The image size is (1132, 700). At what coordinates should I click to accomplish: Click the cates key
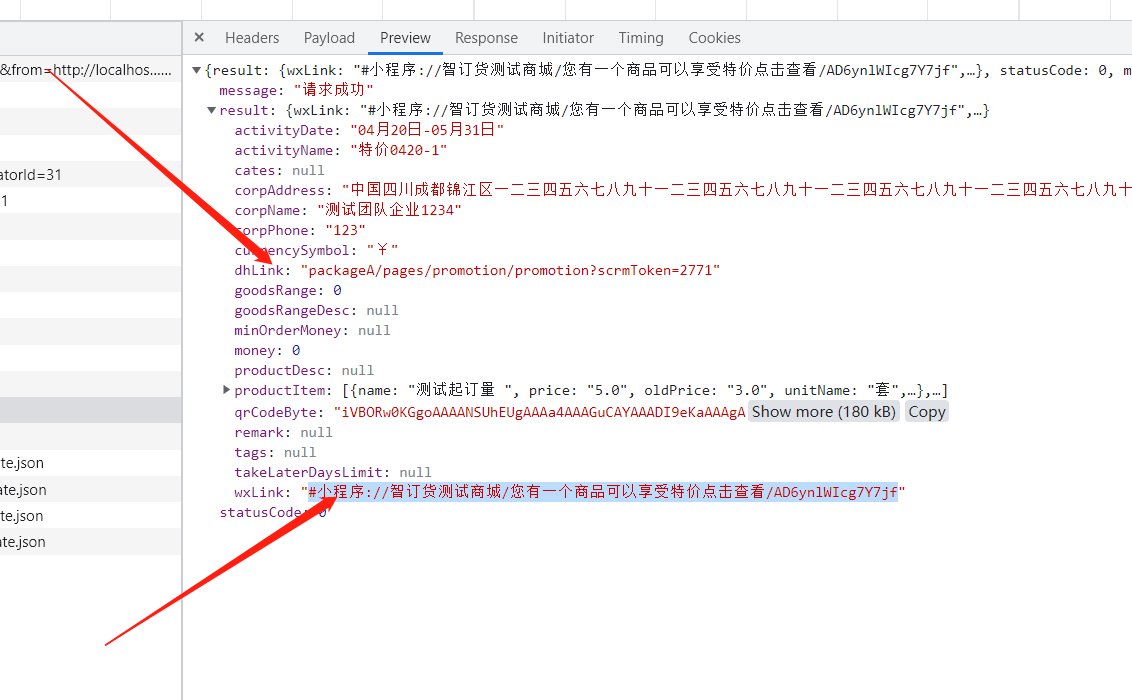pos(255,170)
